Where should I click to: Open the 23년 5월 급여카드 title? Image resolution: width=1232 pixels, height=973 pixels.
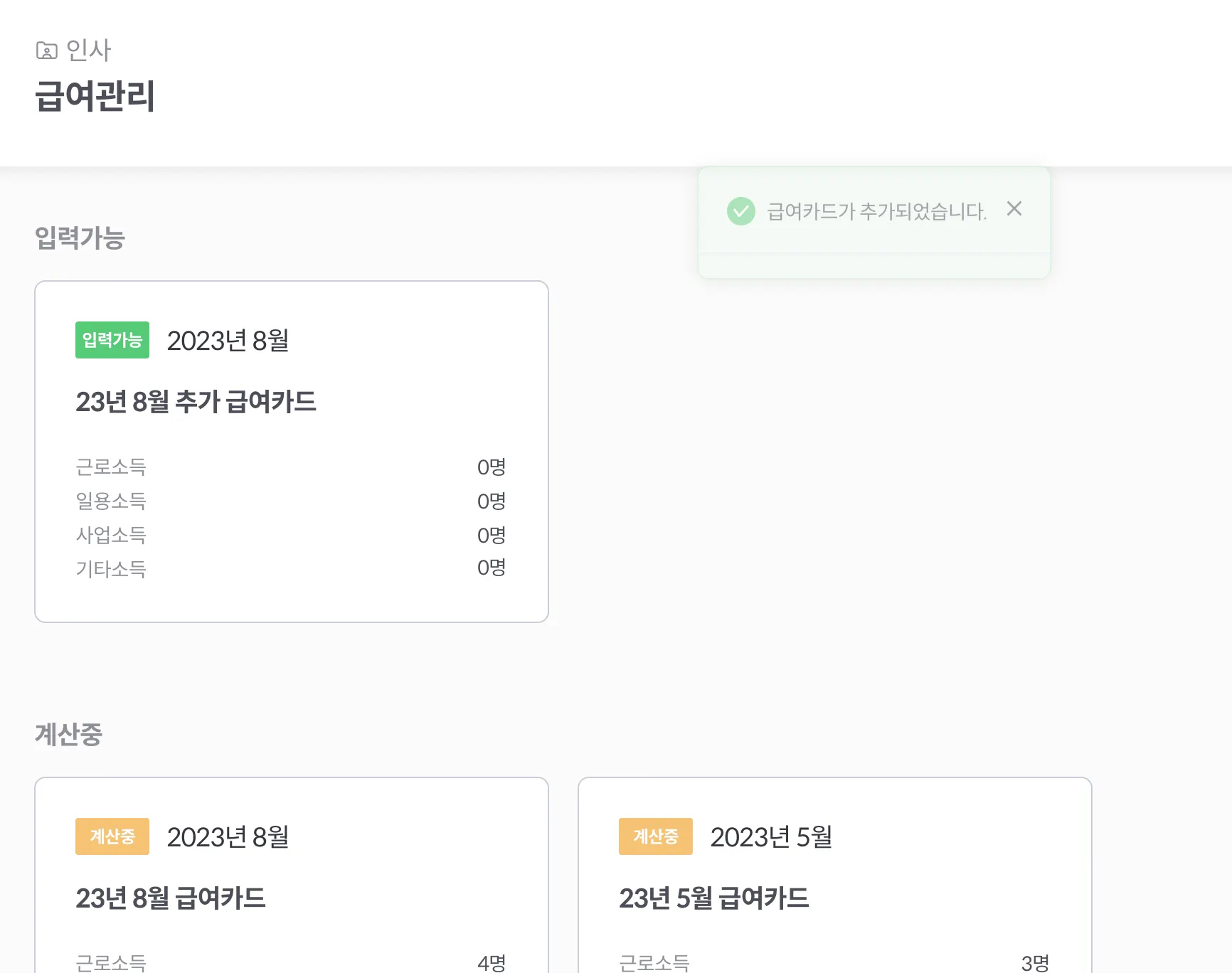click(714, 898)
